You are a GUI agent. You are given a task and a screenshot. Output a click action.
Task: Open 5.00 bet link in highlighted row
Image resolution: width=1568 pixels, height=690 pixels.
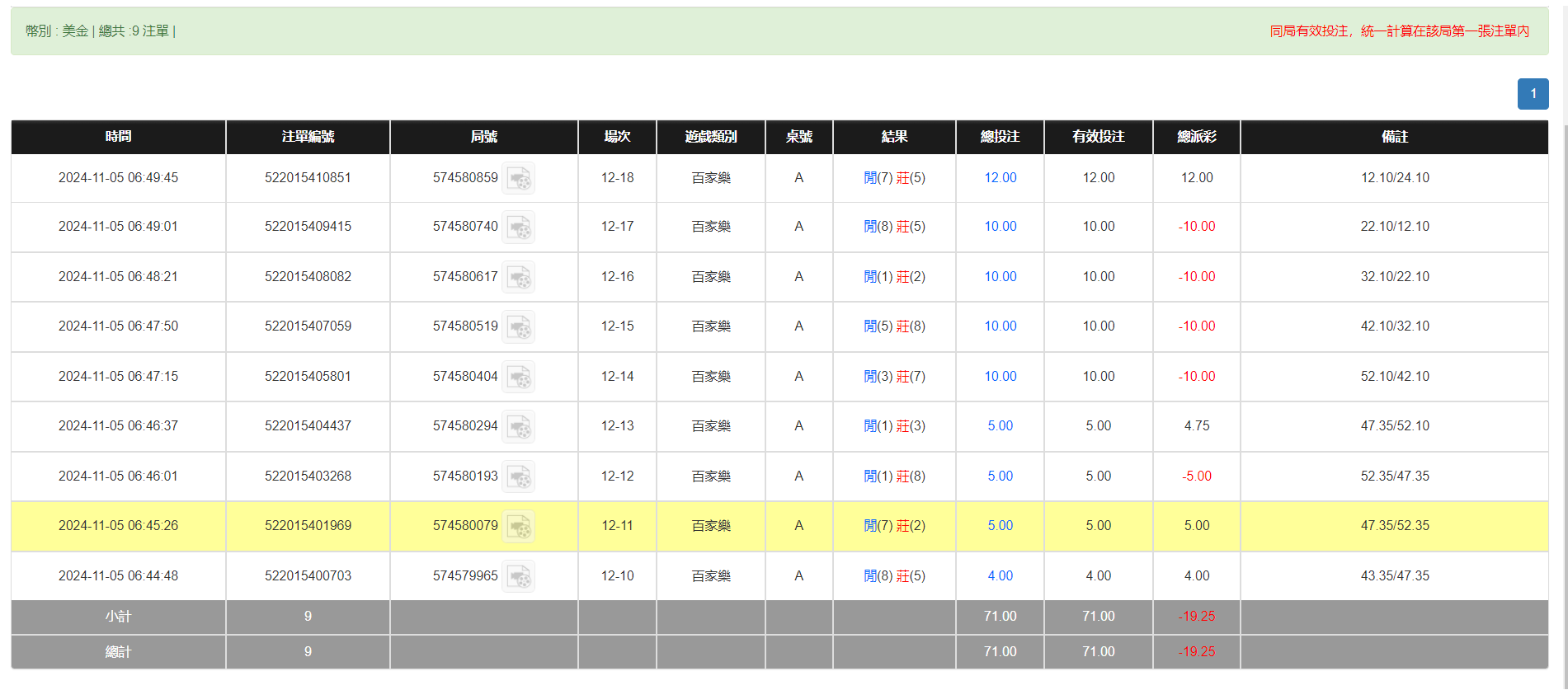click(x=1000, y=526)
